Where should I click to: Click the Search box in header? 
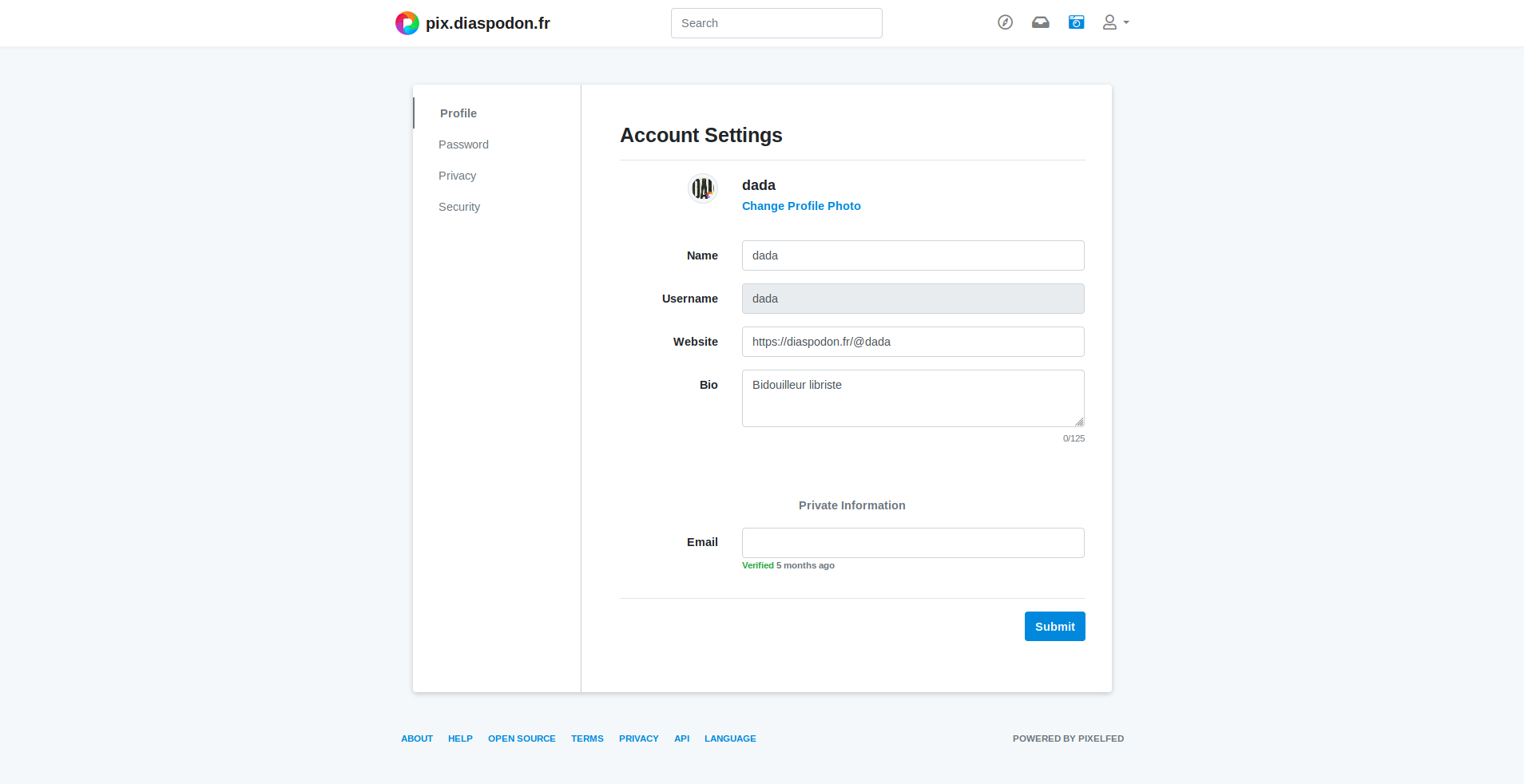click(776, 23)
